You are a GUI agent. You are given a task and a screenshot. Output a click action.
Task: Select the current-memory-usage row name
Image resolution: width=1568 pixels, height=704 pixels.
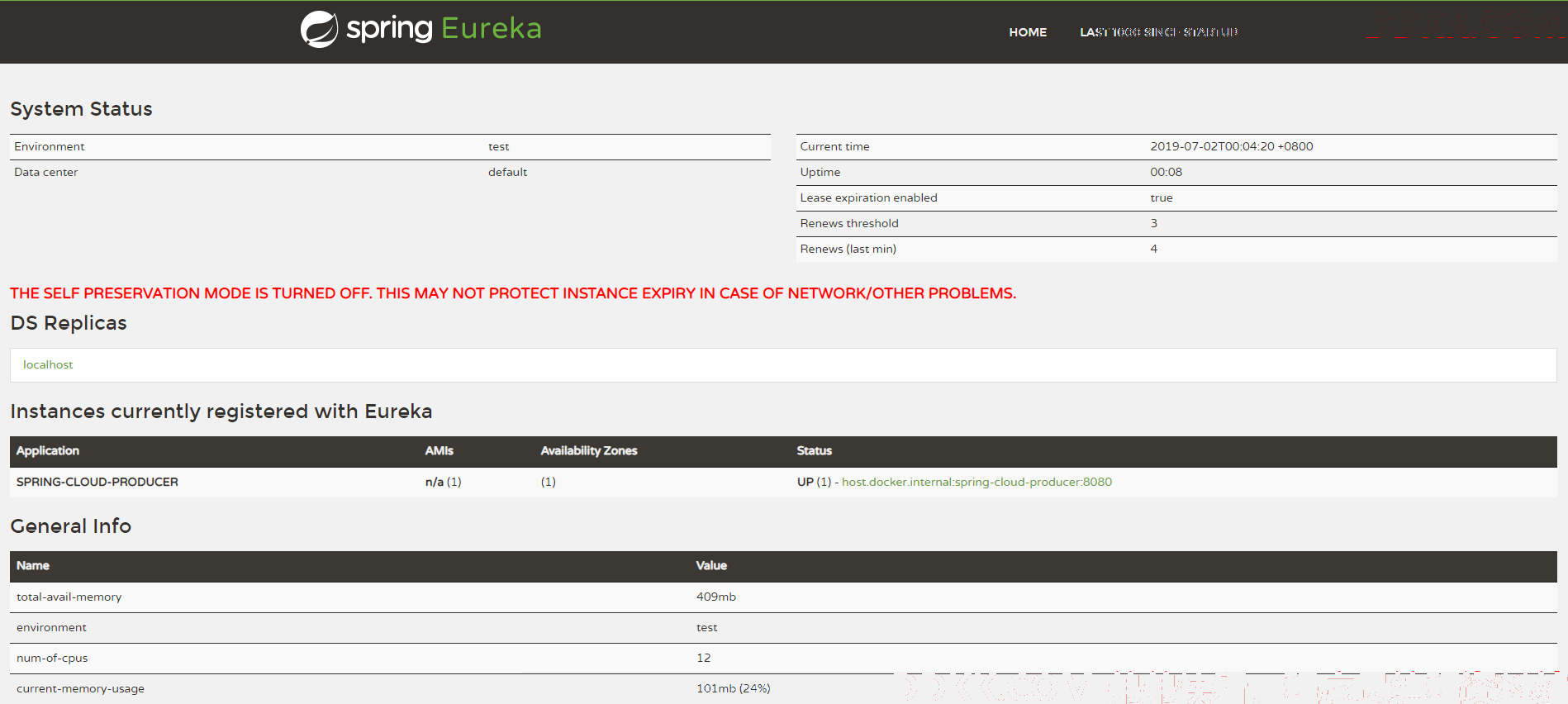pos(80,688)
